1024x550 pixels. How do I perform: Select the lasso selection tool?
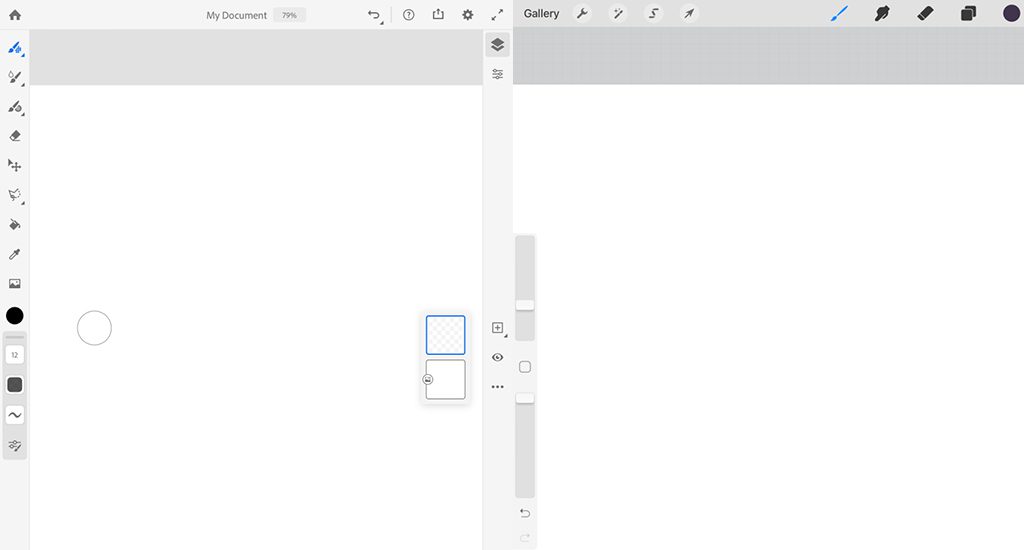click(x=15, y=195)
